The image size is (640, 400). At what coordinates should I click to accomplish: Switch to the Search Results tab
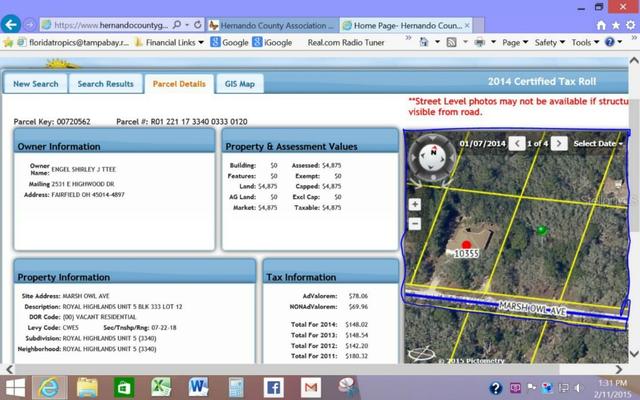[x=105, y=84]
